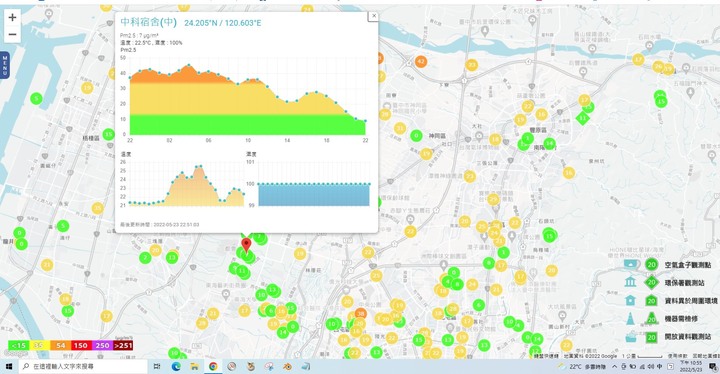720x374 pixels.
Task: Click the 空氣盒子觀測點 legend label
Action: click(687, 265)
